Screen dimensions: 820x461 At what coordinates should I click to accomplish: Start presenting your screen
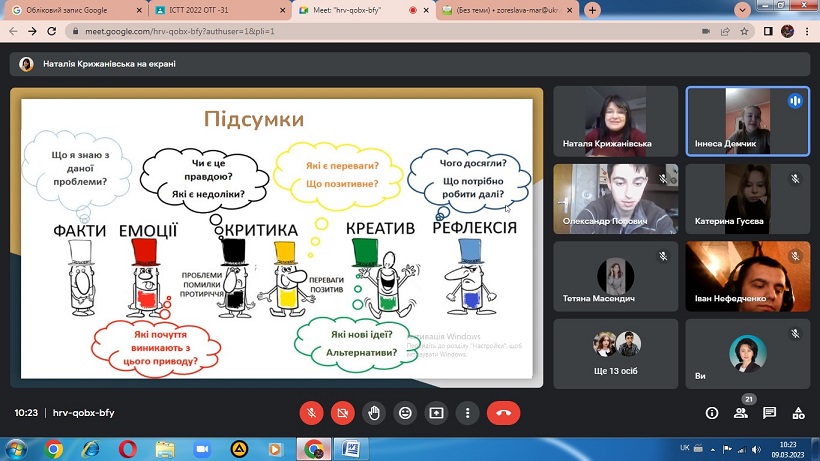coord(436,413)
